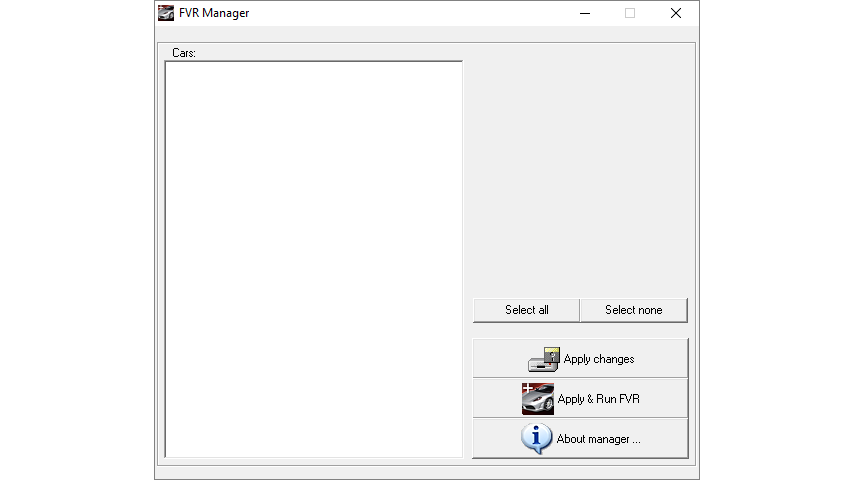Click the status bar strip at window bottom
The width and height of the screenshot is (853, 480).
pyautogui.click(x=426, y=472)
